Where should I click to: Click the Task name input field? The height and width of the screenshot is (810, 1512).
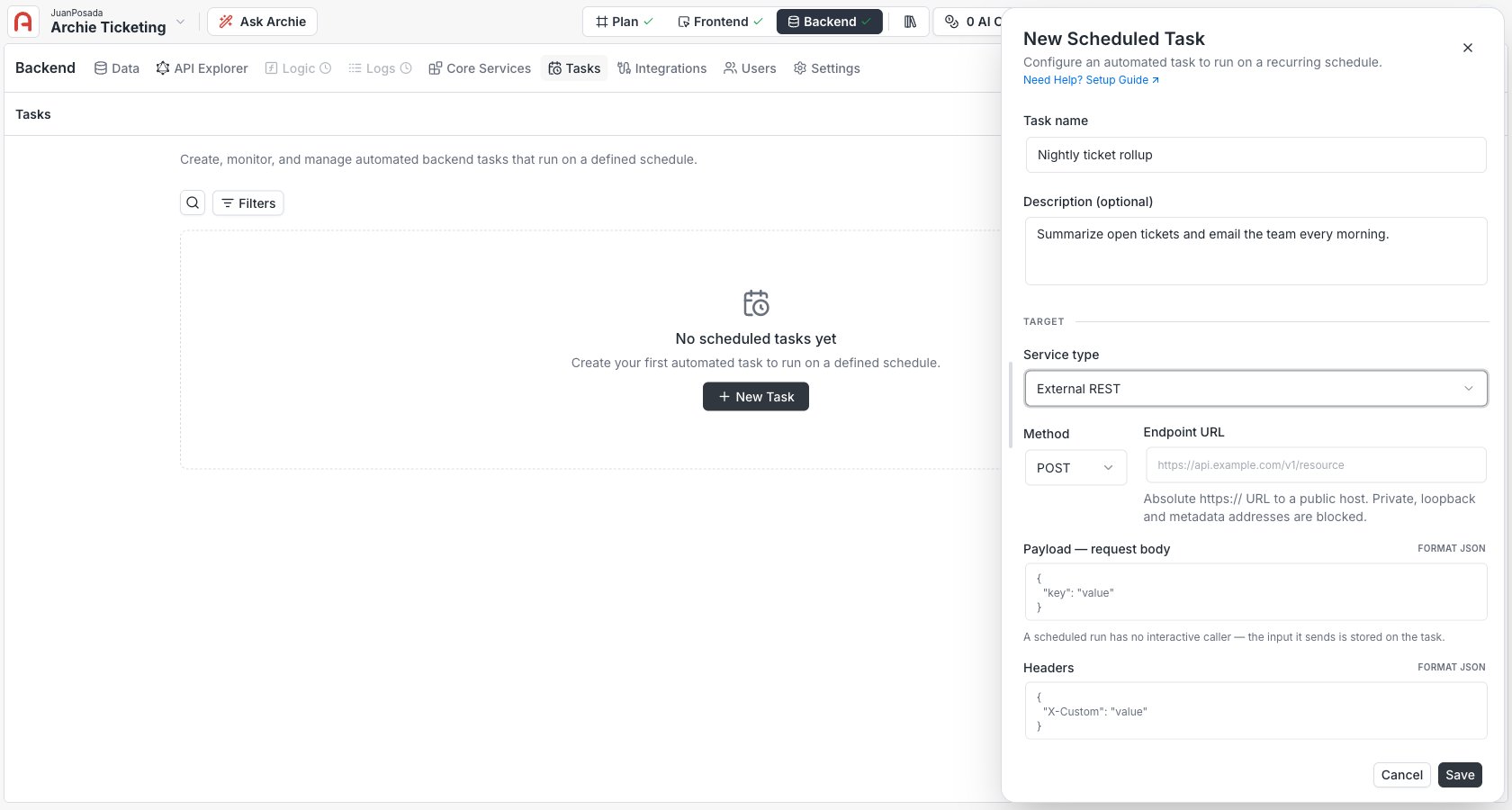pos(1255,155)
